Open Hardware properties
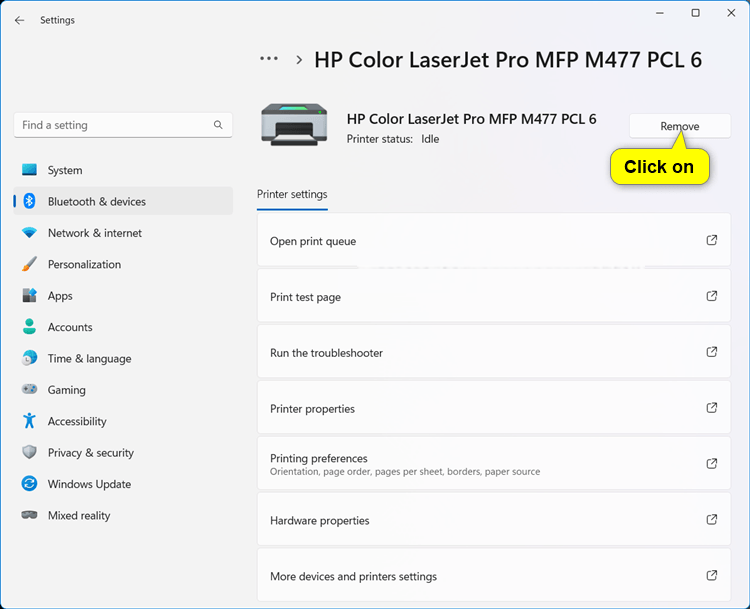 pyautogui.click(x=494, y=519)
